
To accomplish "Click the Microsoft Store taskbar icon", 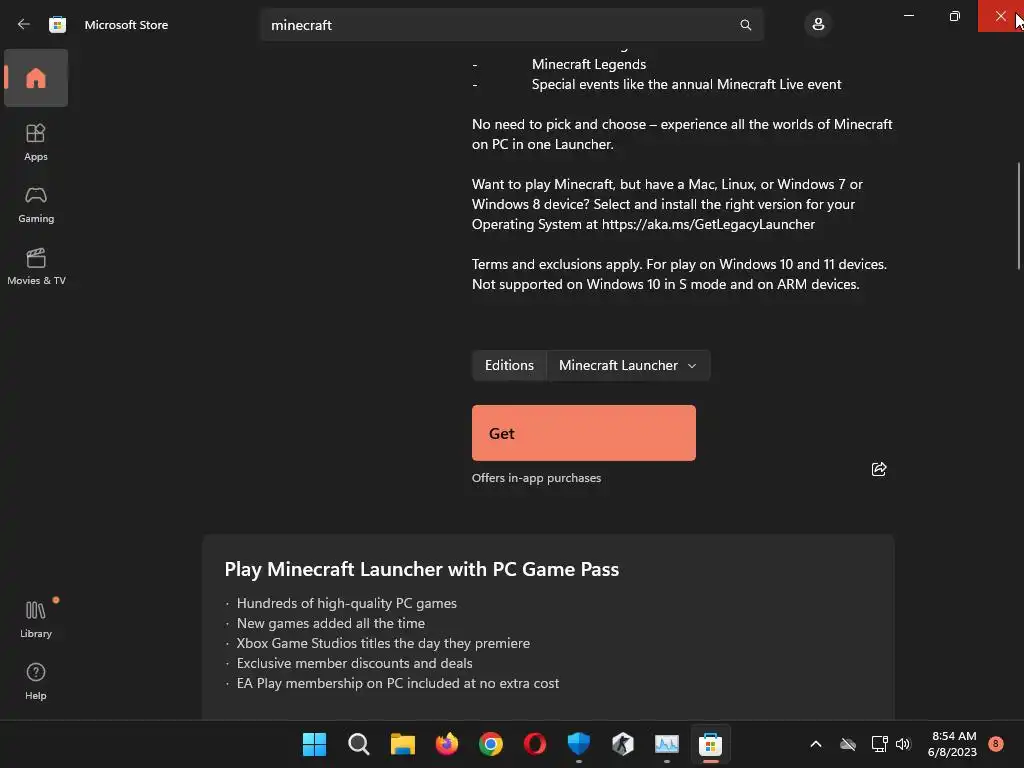I will click(711, 744).
